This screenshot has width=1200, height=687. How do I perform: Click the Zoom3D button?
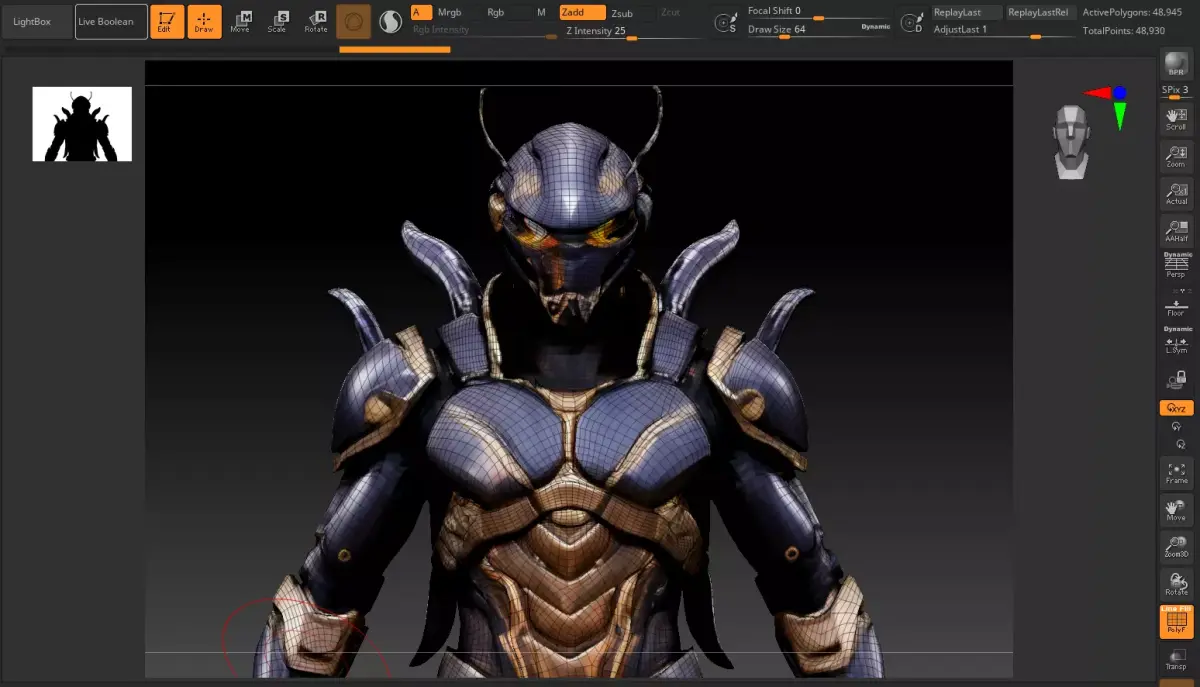coord(1176,547)
